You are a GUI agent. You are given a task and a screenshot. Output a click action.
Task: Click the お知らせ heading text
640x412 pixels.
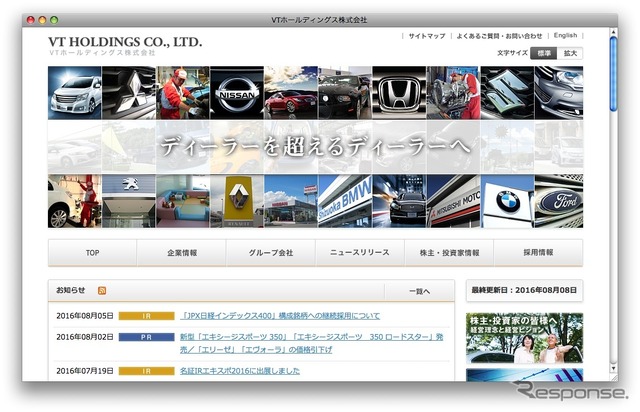coord(71,290)
